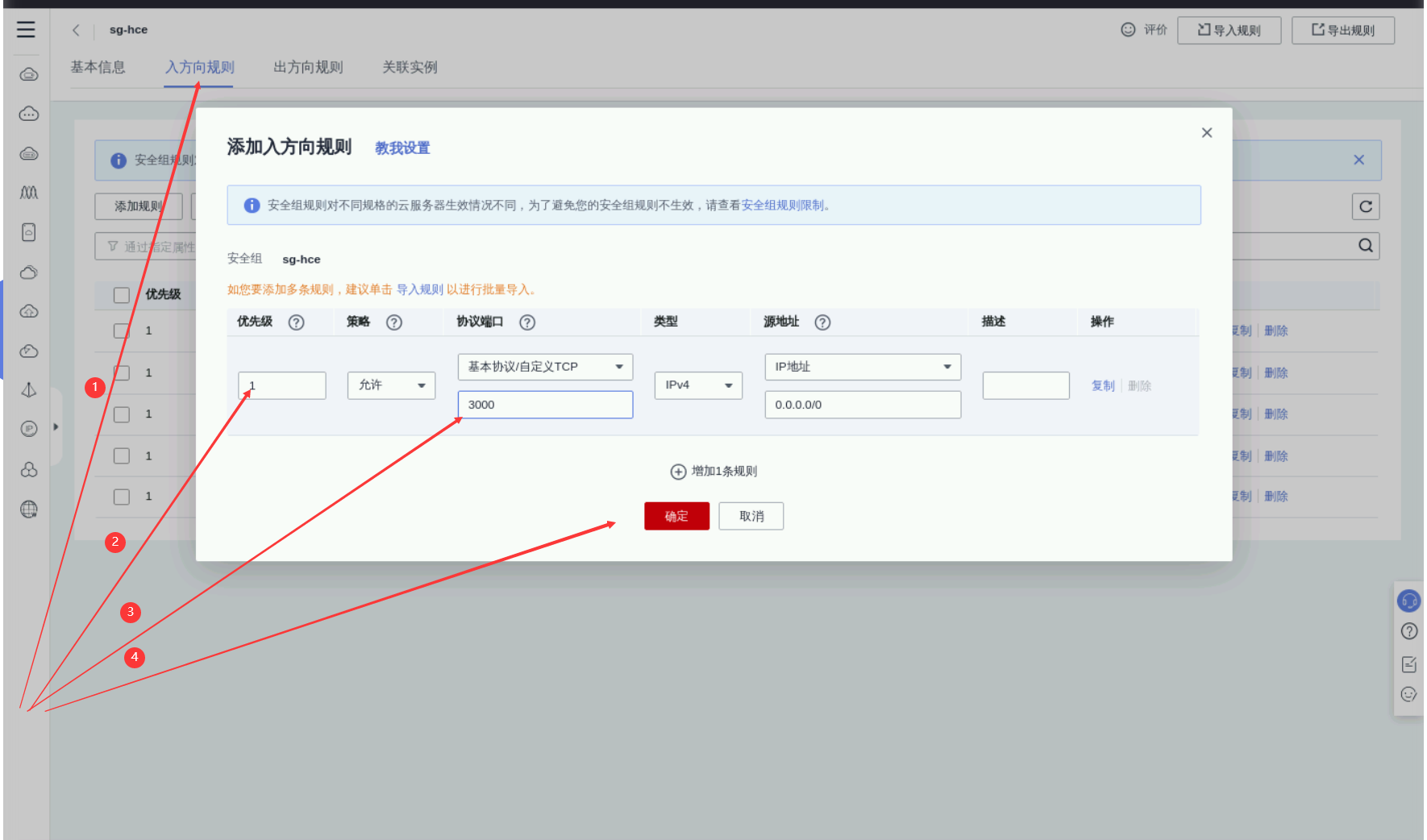Click the 确定 confirm button
Image resolution: width=1427 pixels, height=840 pixels.
point(677,516)
